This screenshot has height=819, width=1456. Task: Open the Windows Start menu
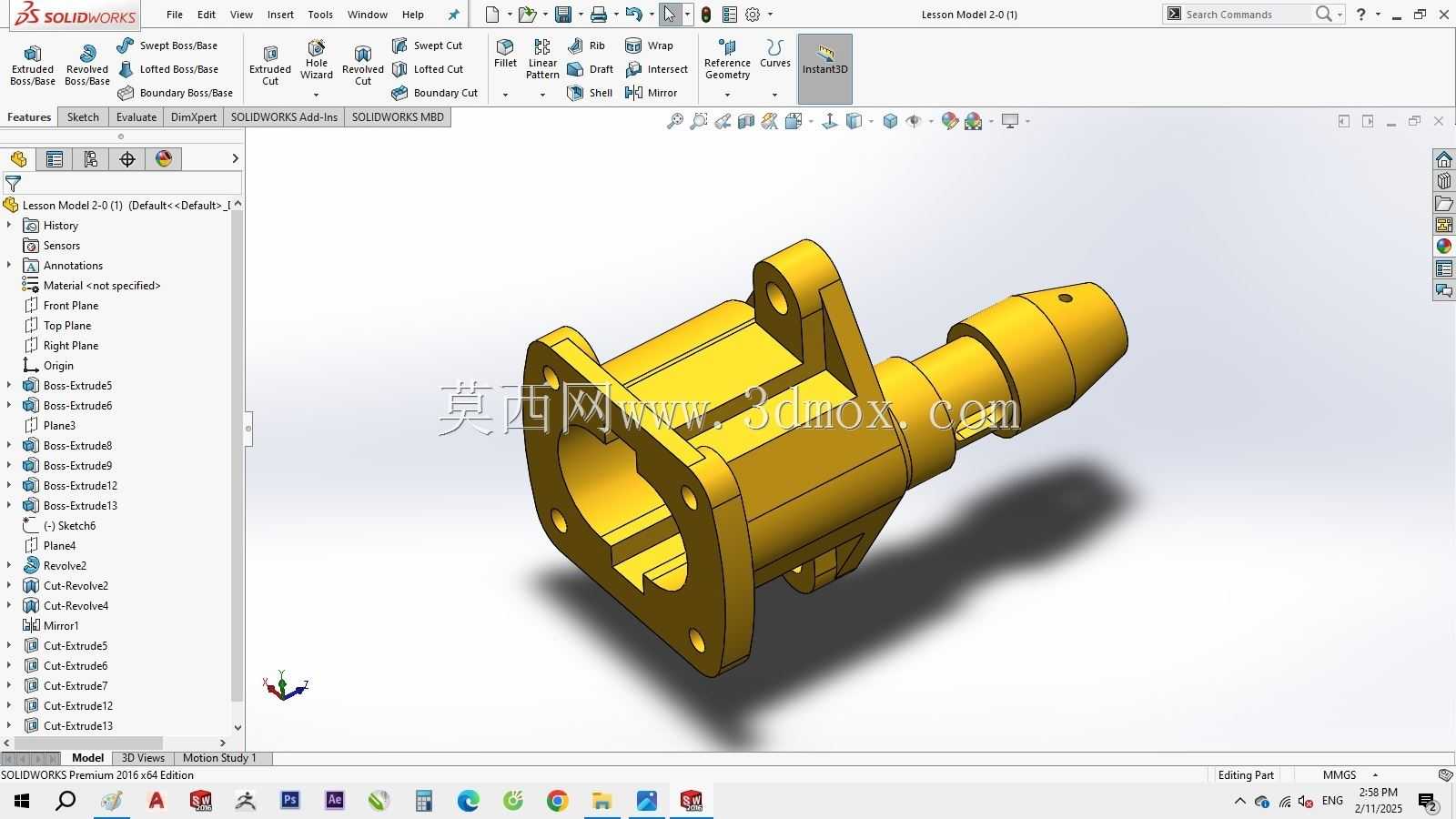tap(22, 801)
